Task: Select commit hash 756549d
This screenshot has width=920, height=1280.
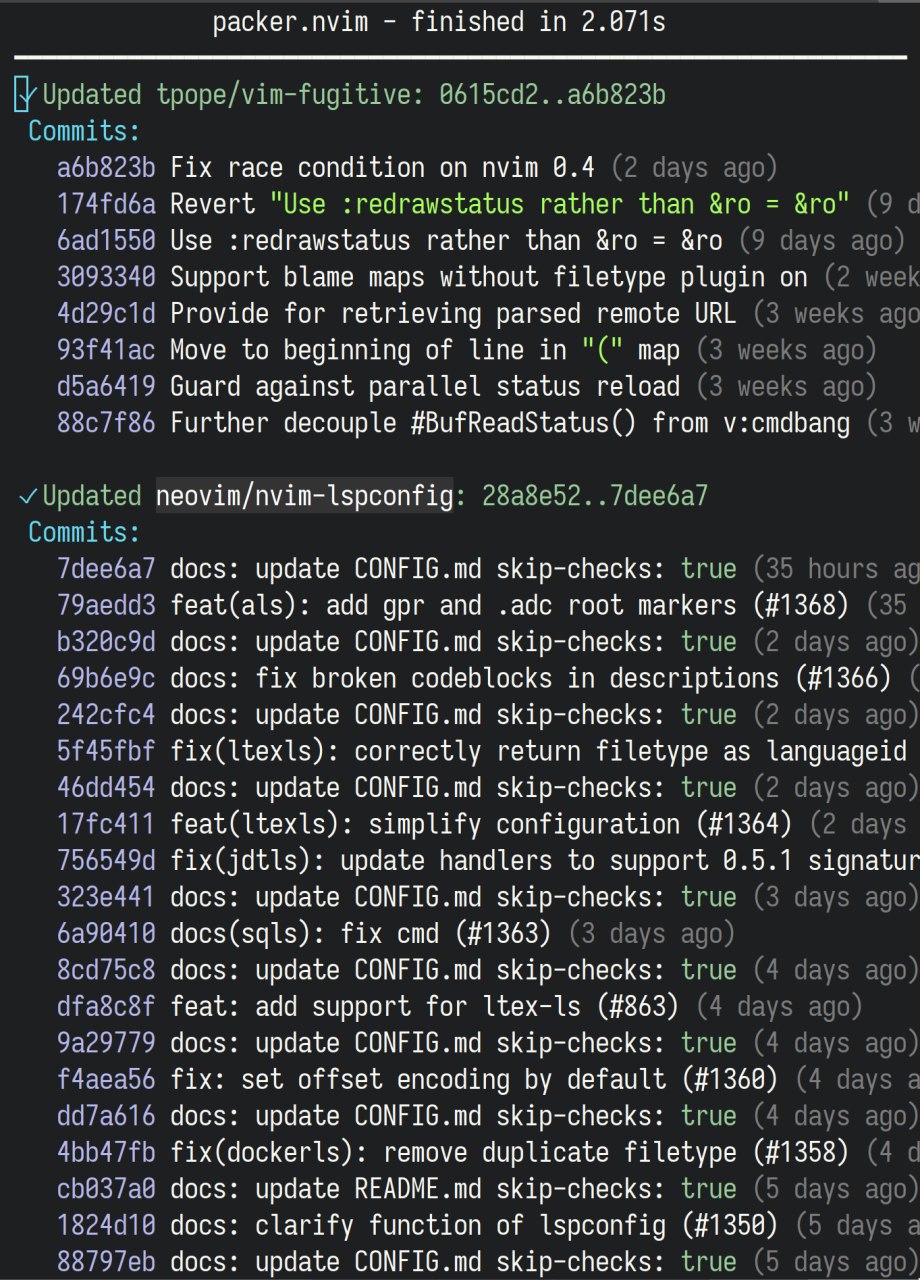Action: [106, 861]
